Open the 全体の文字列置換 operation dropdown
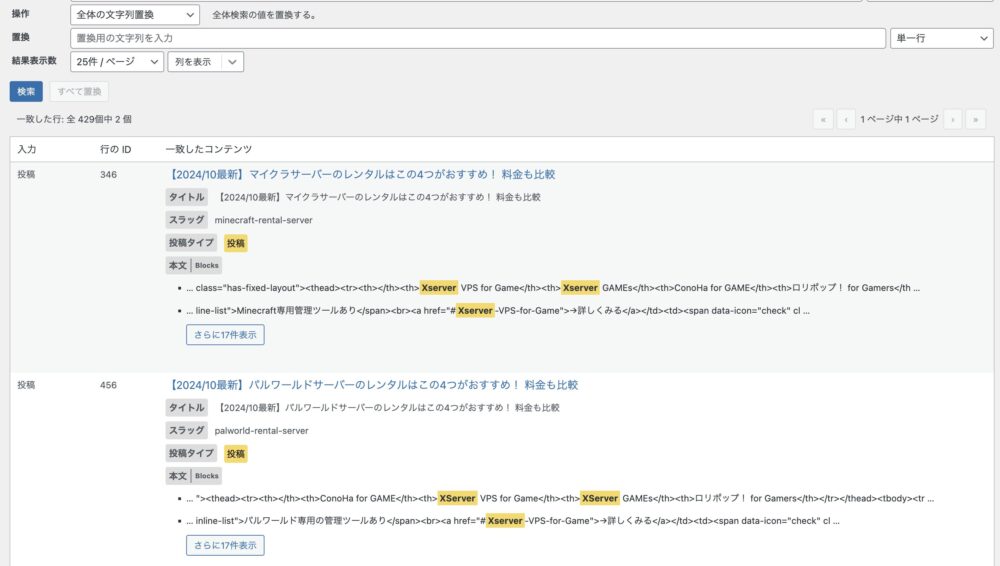 click(x=135, y=15)
